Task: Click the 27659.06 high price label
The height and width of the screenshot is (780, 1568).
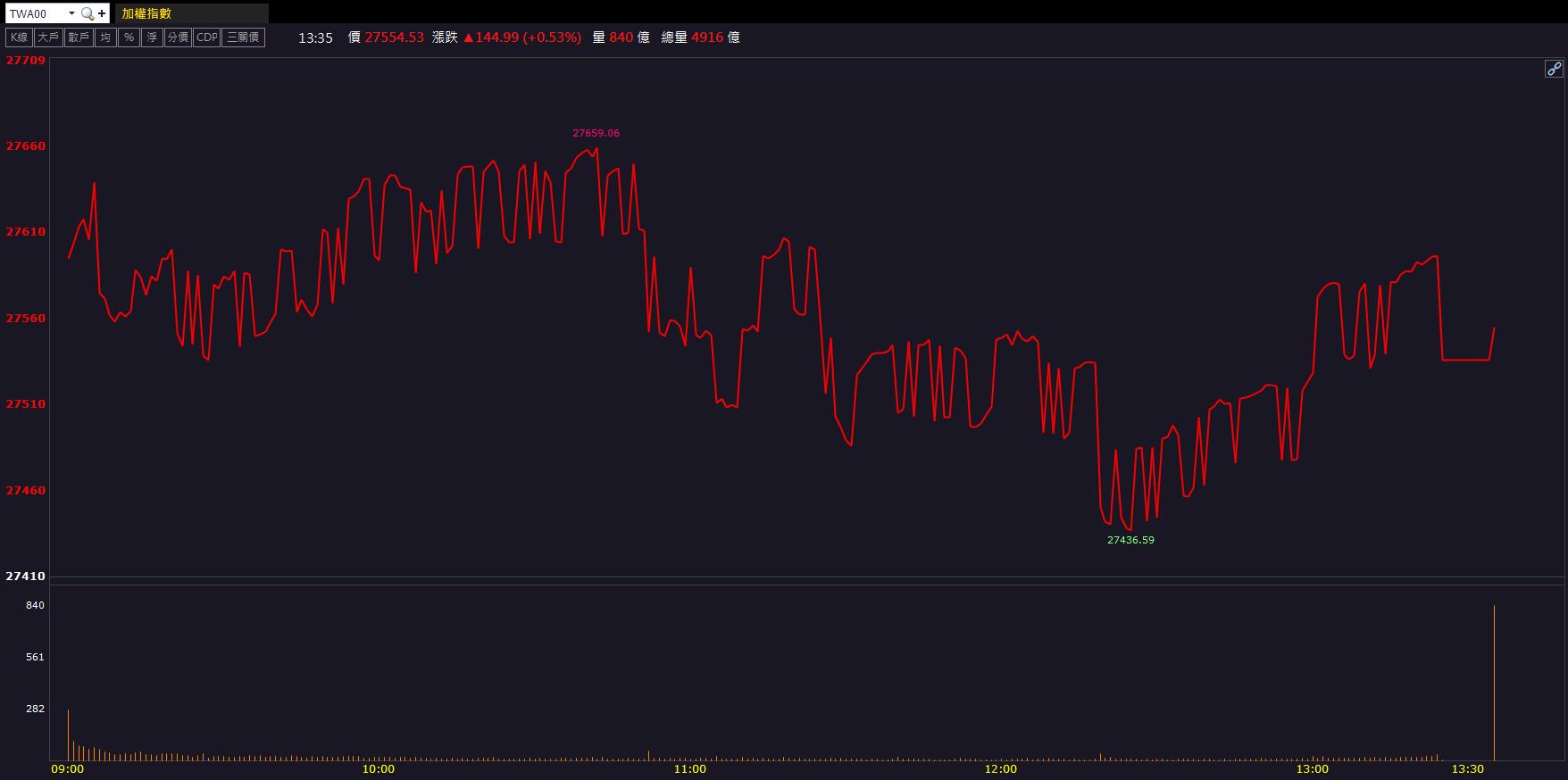Action: click(596, 133)
